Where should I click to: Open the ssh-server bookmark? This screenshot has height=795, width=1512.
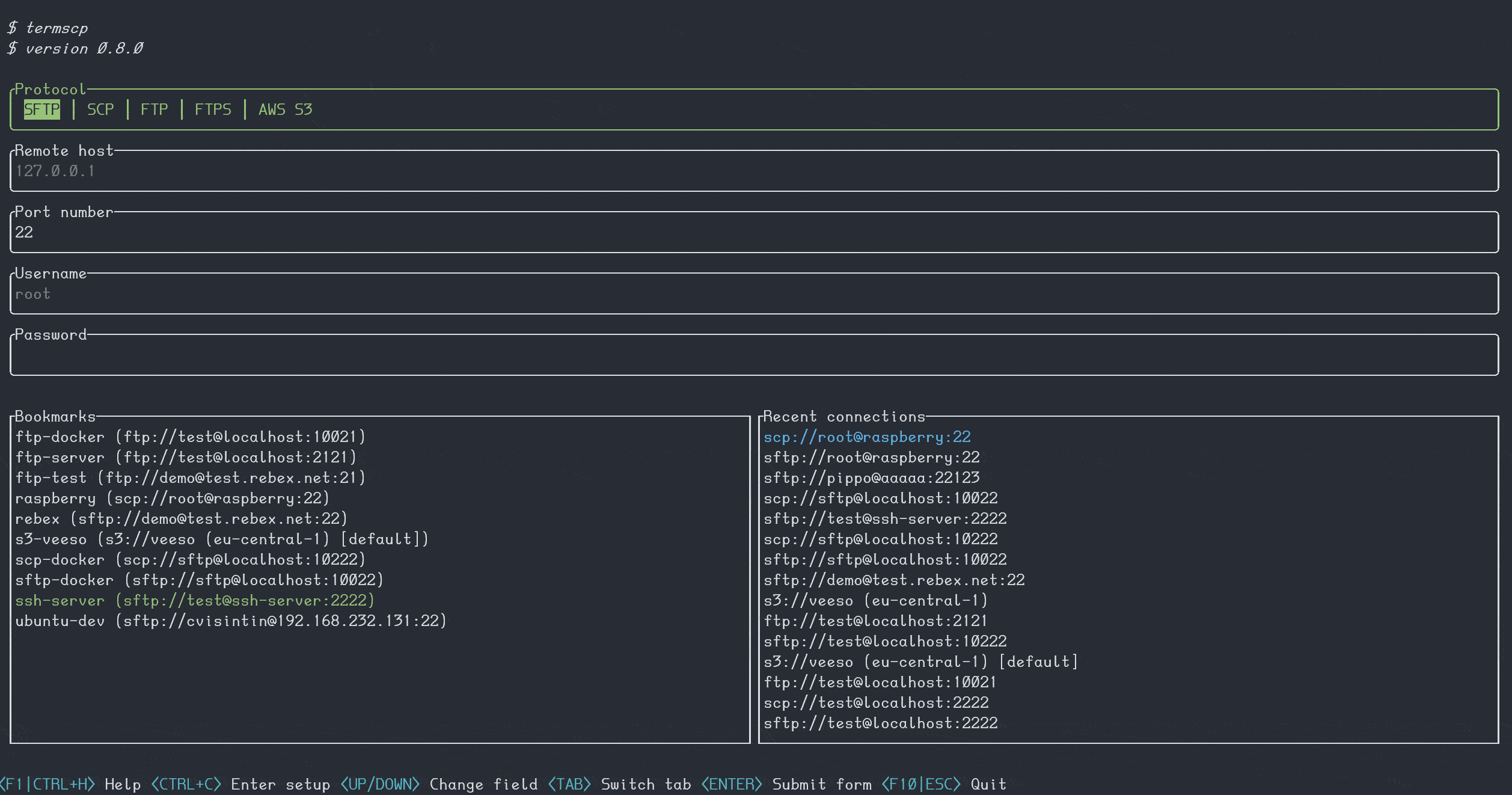pyautogui.click(x=194, y=600)
